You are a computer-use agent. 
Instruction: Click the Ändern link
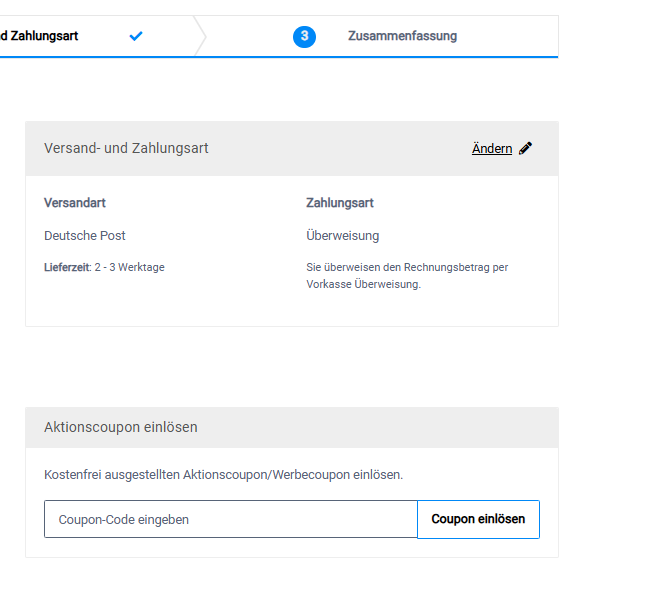(x=491, y=148)
